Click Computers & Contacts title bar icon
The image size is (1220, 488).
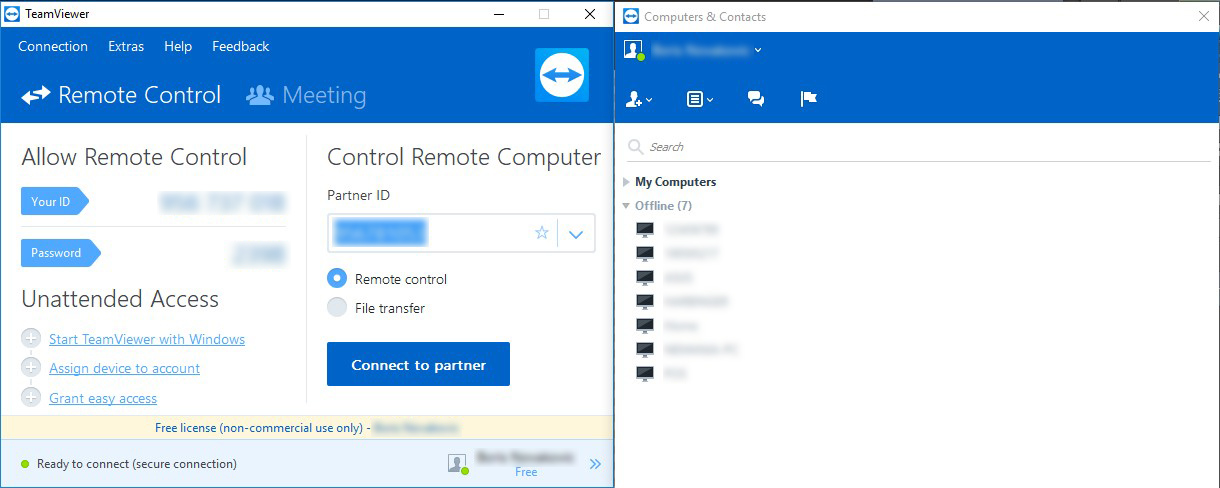point(631,16)
